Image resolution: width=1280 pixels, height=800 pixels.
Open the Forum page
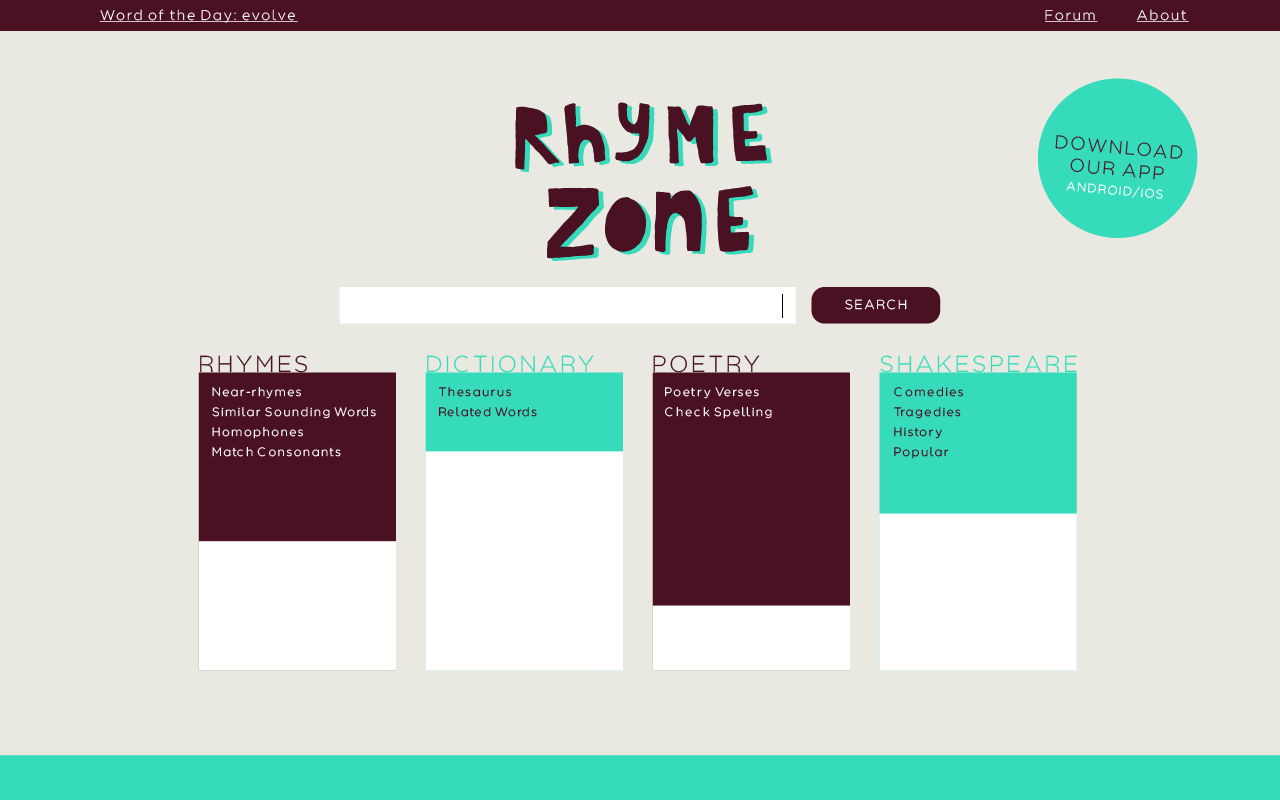(x=1070, y=15)
